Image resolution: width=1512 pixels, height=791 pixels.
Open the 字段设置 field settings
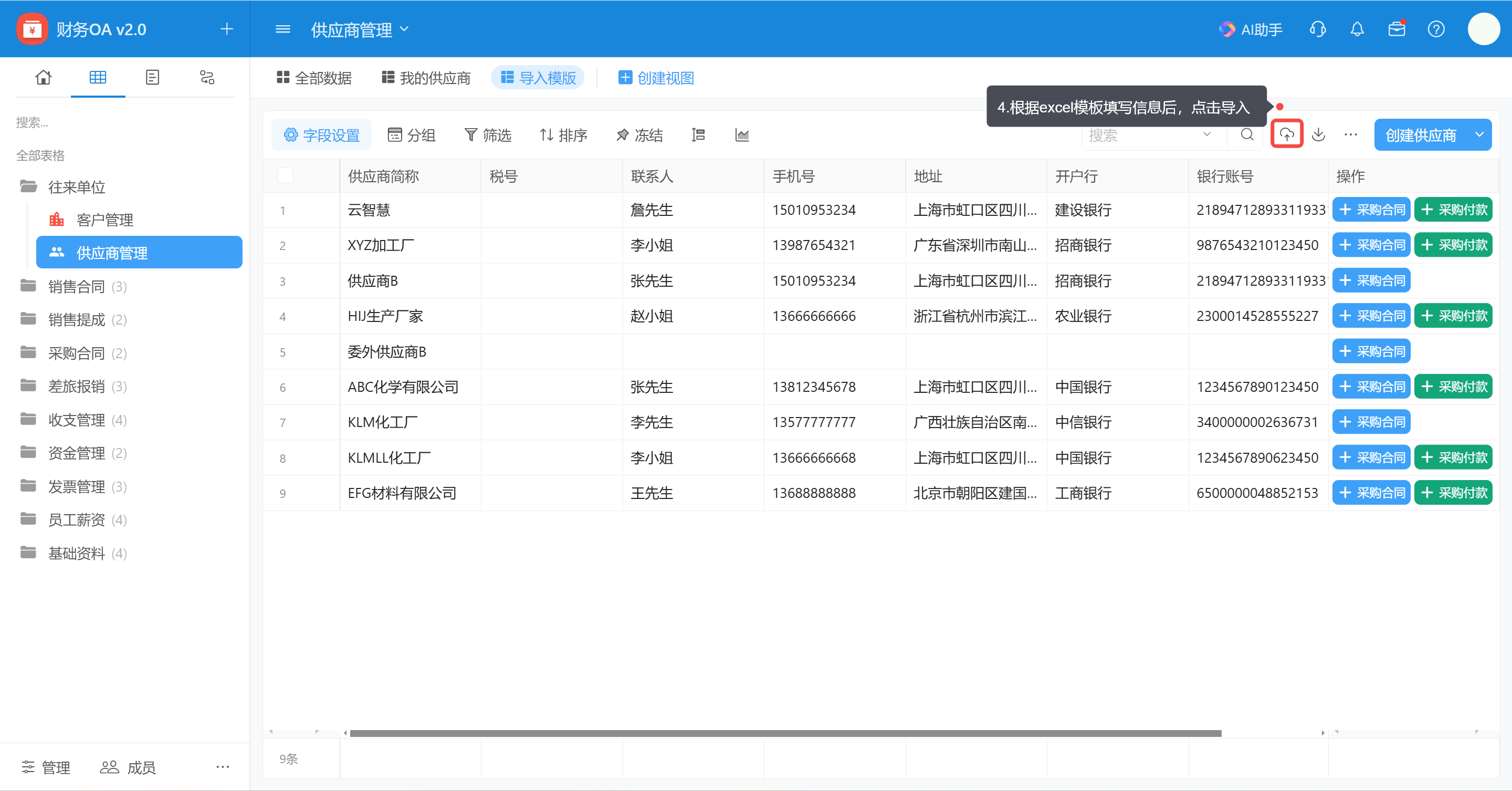[321, 135]
